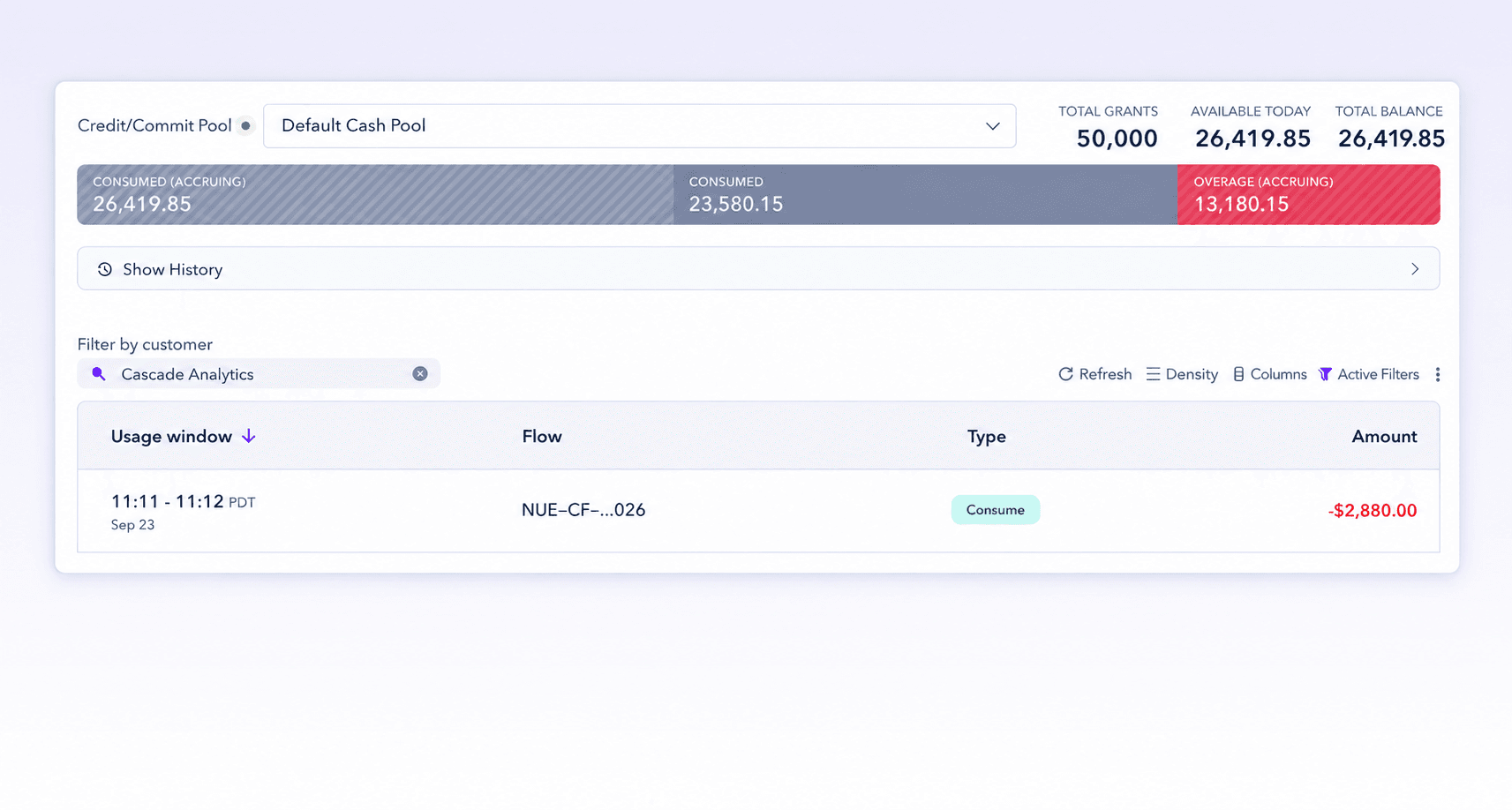Click the Total Grants 50,000 value
The height and width of the screenshot is (810, 1512).
(1117, 139)
